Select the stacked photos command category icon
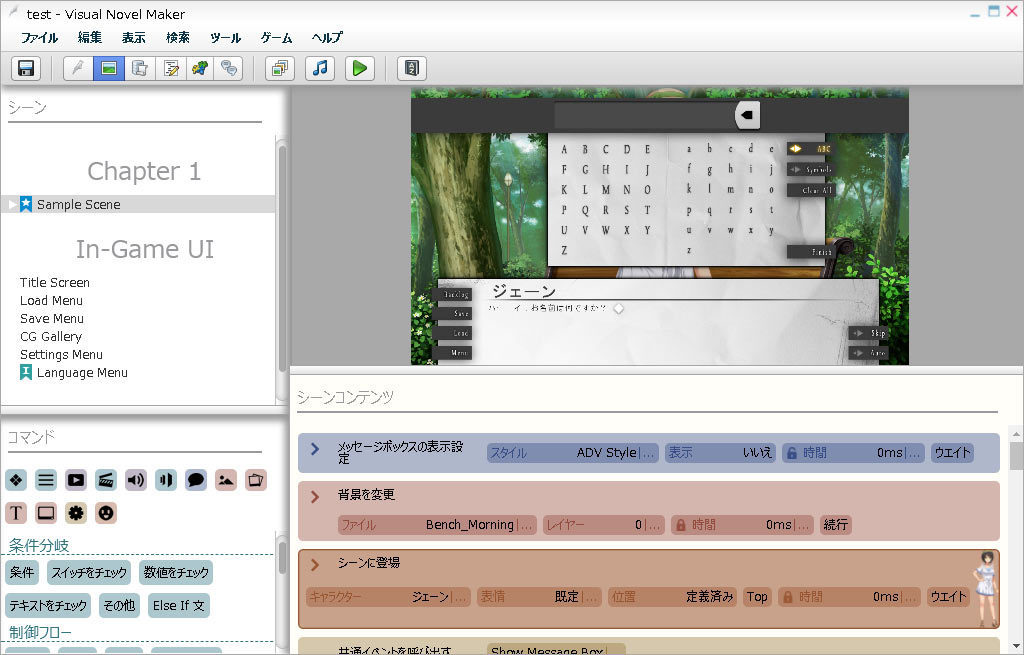Image resolution: width=1024 pixels, height=655 pixels. (256, 480)
